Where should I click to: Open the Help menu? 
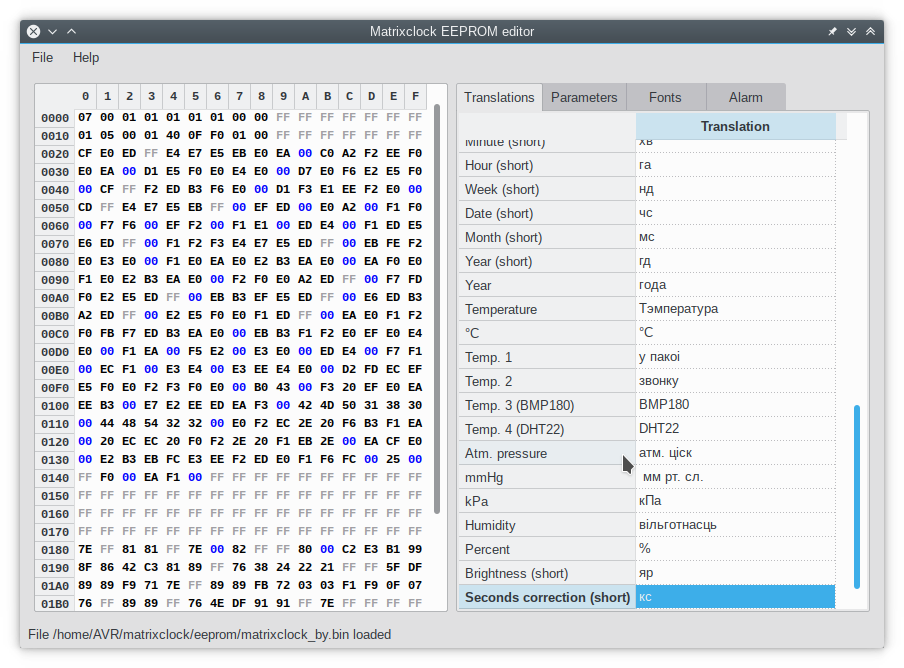pos(86,57)
